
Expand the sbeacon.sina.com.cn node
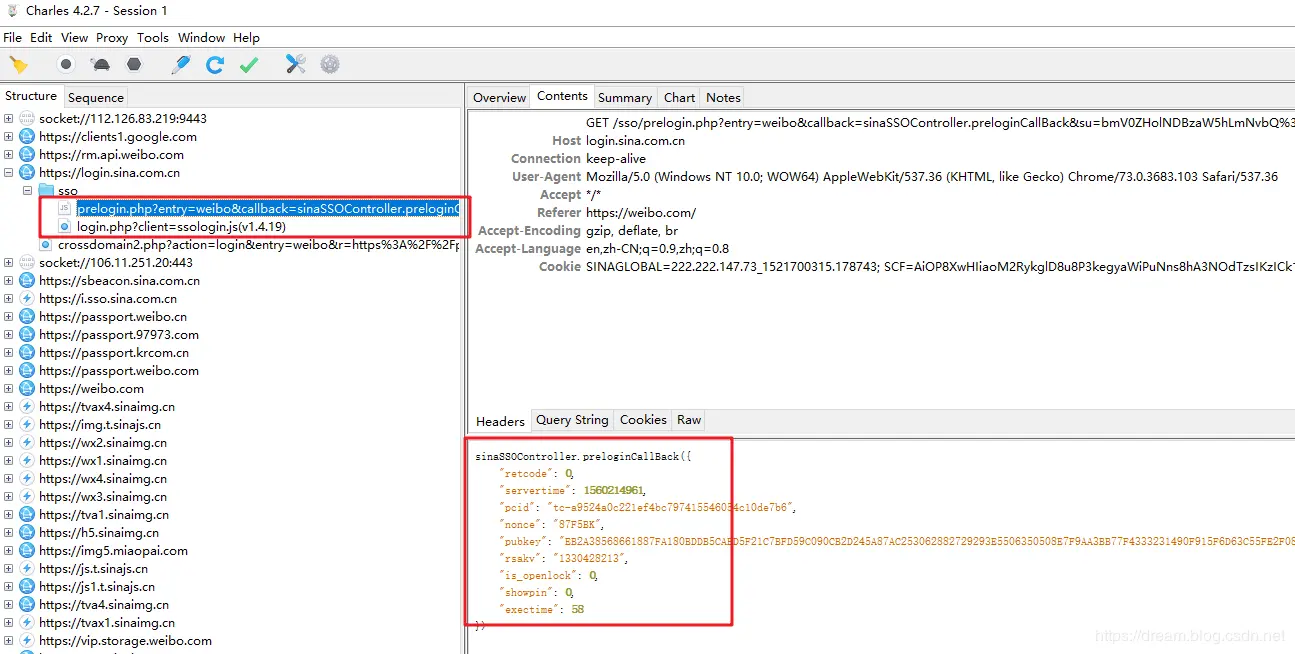pos(9,281)
